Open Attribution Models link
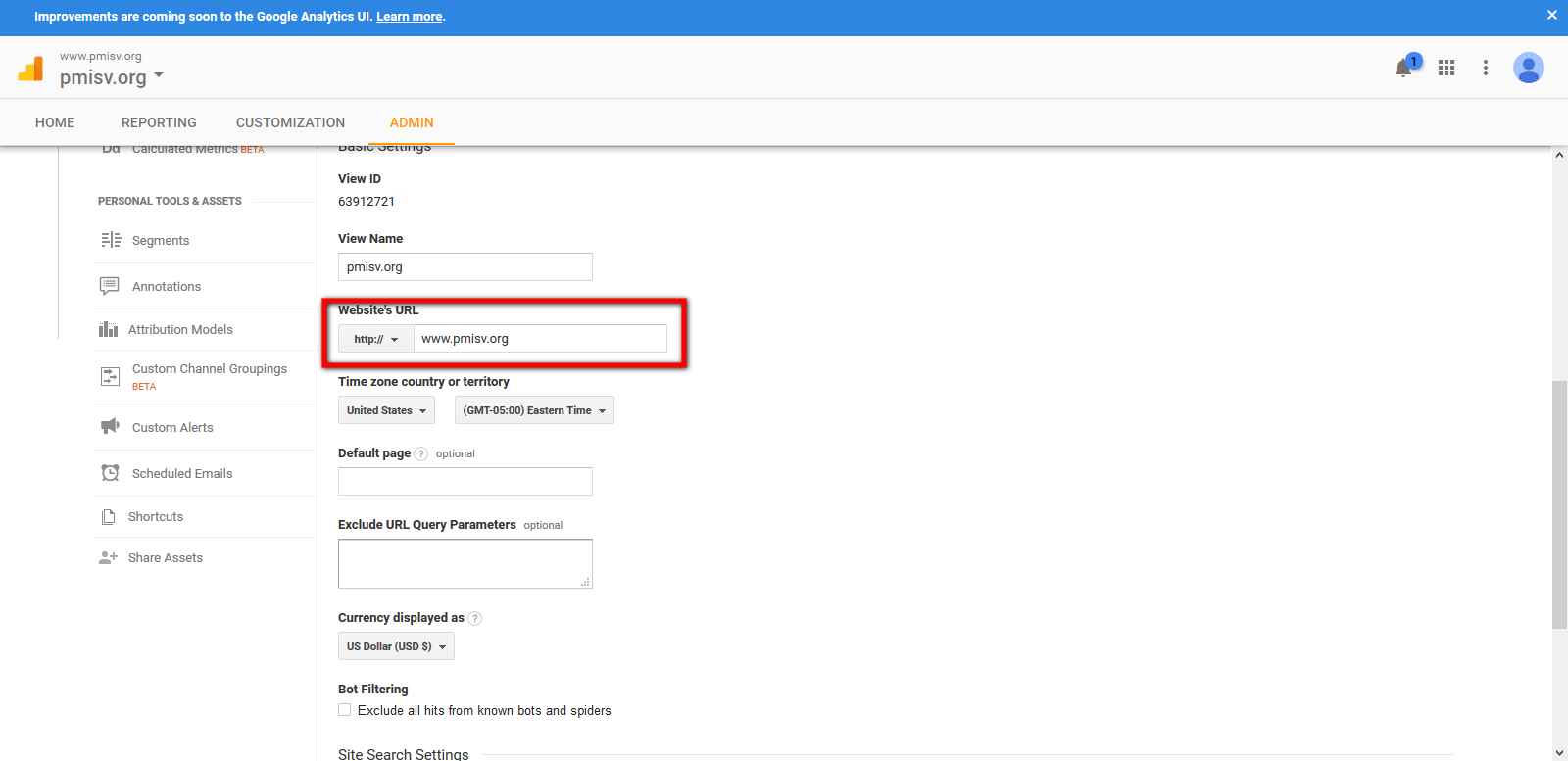1568x761 pixels. pos(180,329)
